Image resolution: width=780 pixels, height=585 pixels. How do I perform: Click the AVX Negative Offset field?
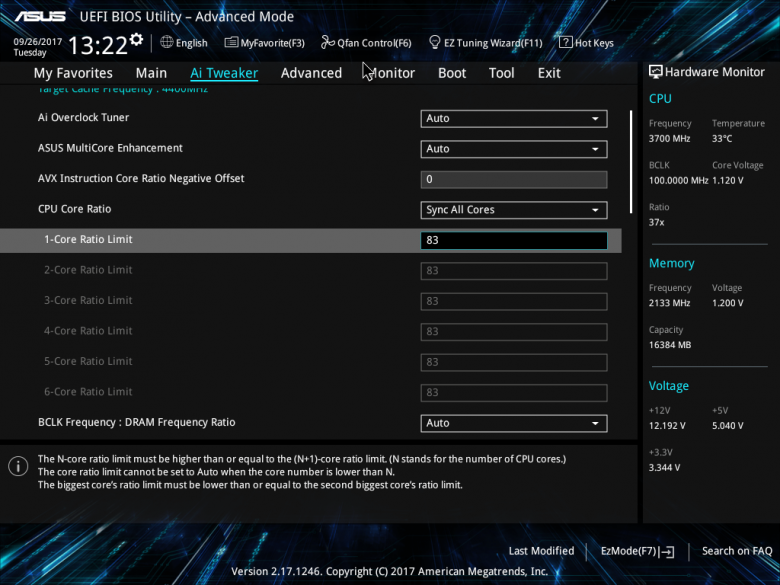pos(514,180)
